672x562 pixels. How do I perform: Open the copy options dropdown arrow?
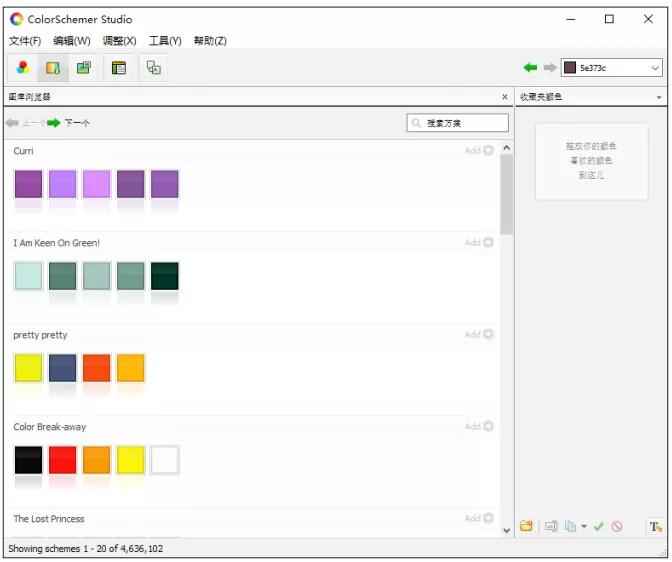coord(584,526)
